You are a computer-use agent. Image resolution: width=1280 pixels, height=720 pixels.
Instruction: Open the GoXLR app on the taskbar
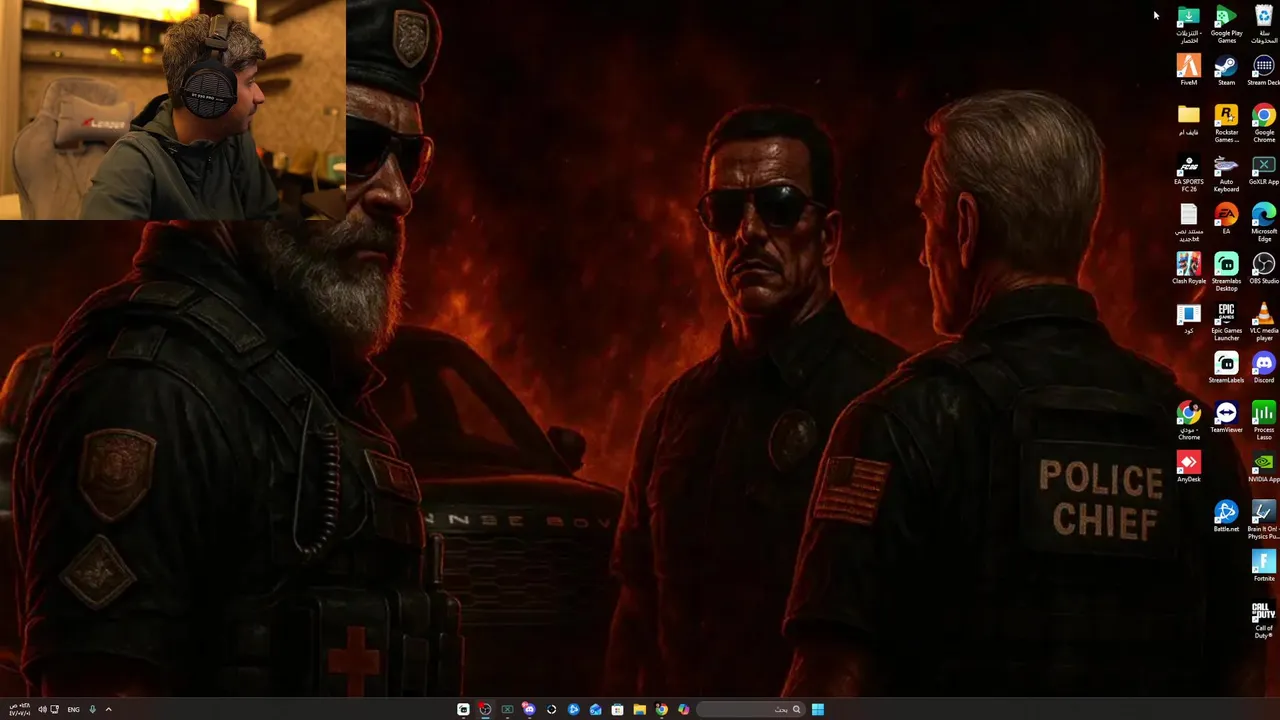click(x=507, y=709)
